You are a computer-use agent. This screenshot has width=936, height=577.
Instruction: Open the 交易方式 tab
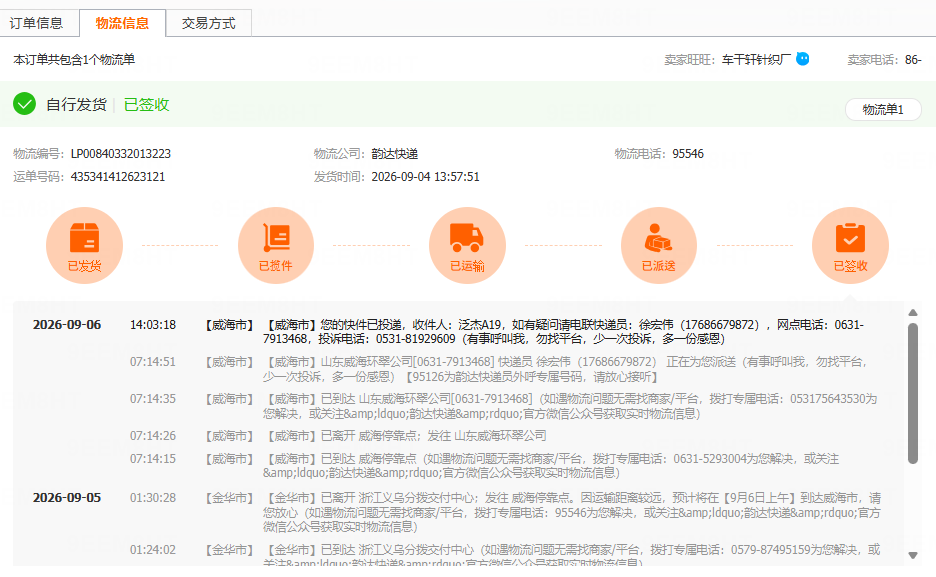pos(208,23)
